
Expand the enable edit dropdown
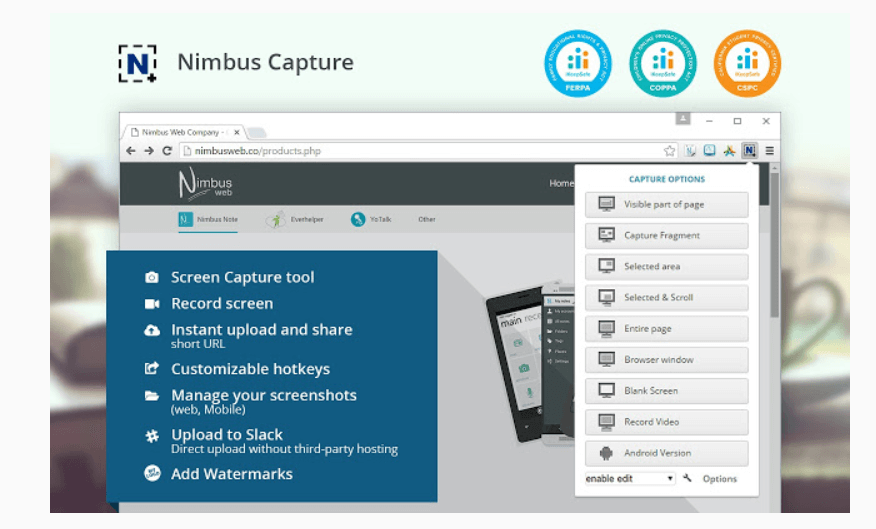(630, 479)
